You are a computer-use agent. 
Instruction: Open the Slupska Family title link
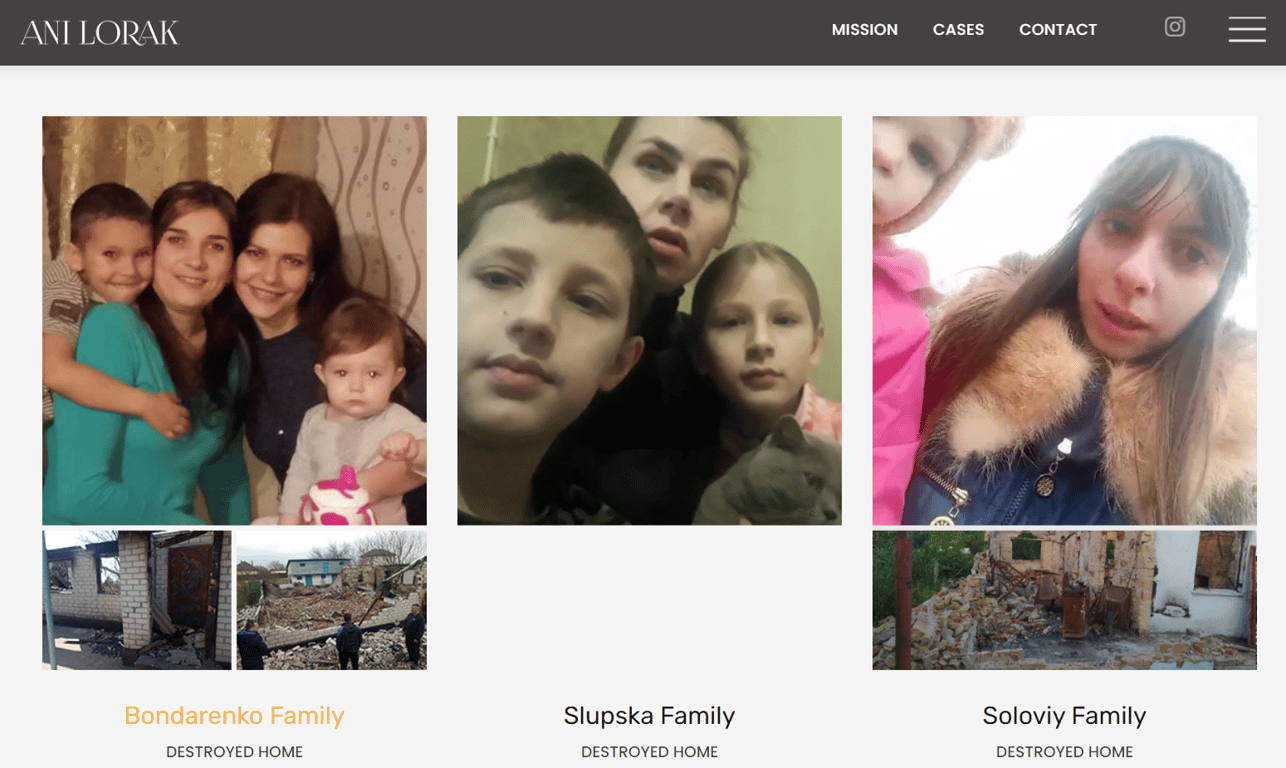(x=649, y=715)
